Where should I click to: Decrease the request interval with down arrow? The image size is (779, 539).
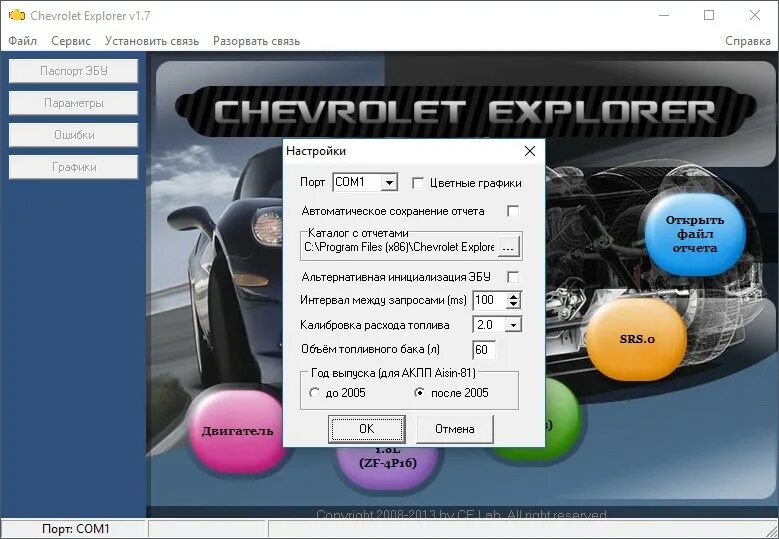513,304
